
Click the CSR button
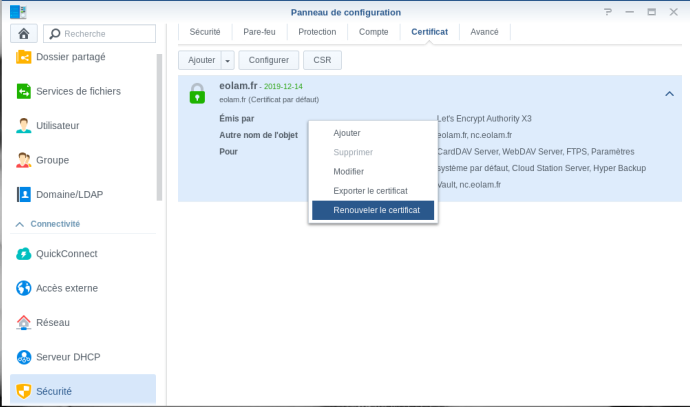pyautogui.click(x=322, y=60)
